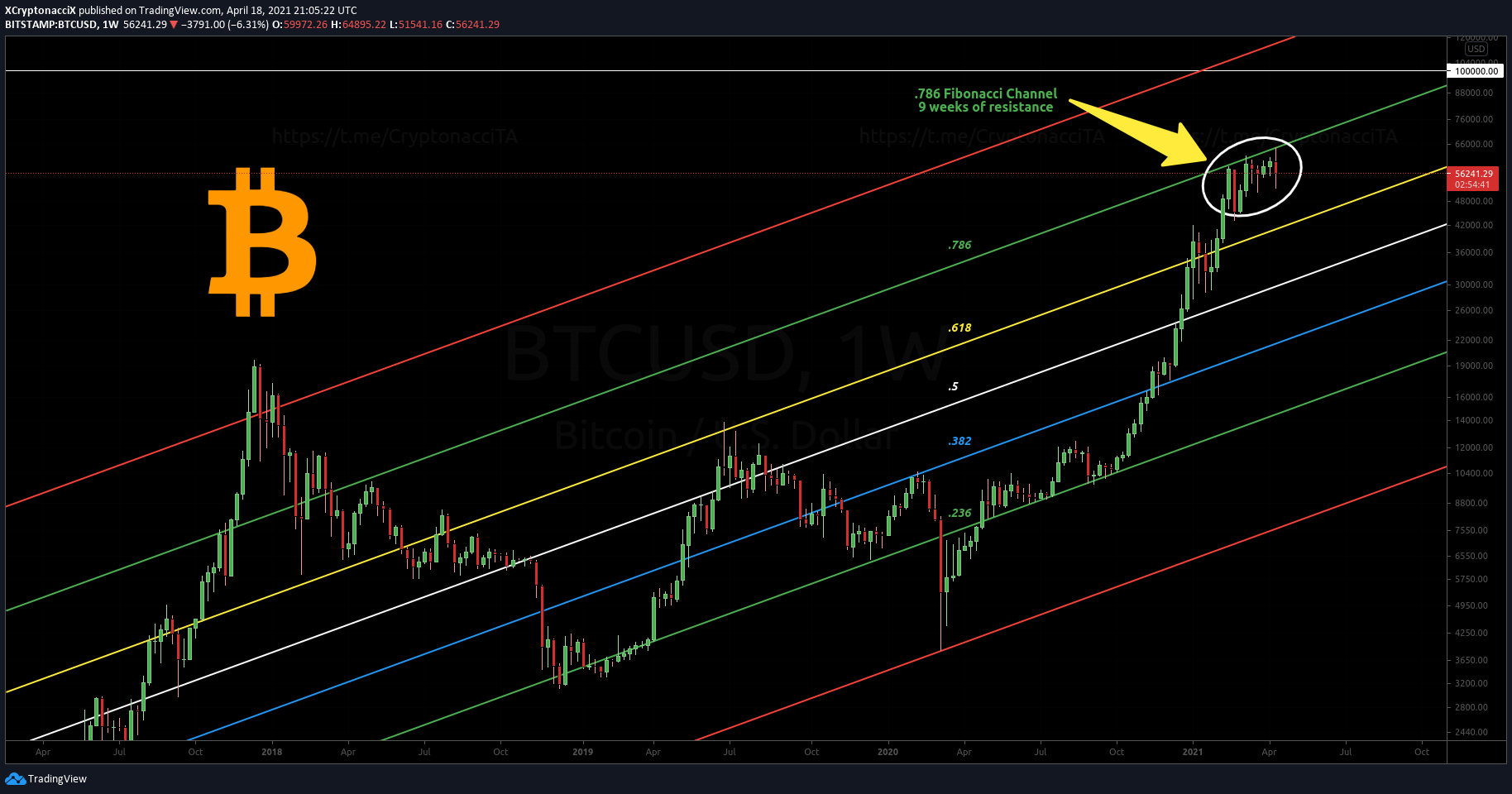Screen dimensions: 1512x794
Task: Click 36000.00 on the price axis
Action: tap(1474, 252)
